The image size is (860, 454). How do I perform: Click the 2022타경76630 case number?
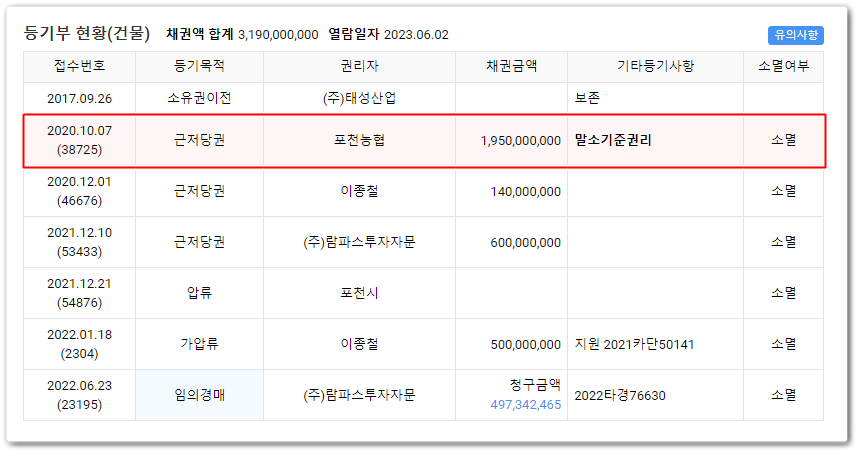pos(620,395)
